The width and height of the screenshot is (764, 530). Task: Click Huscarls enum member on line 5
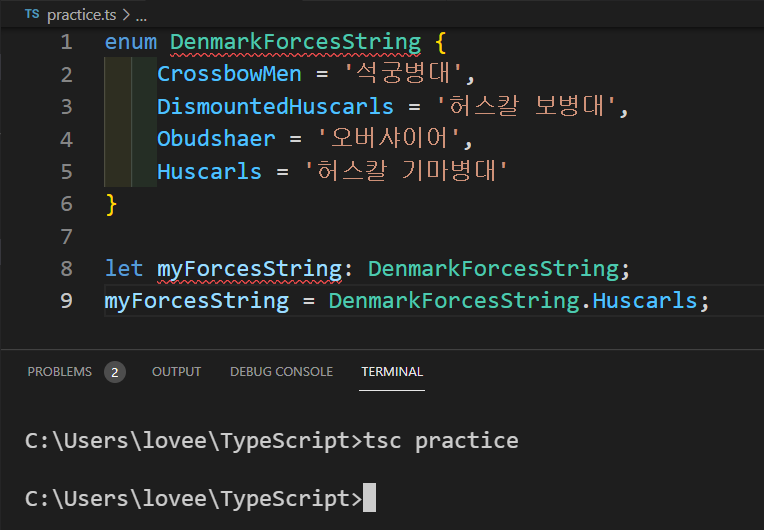[209, 171]
